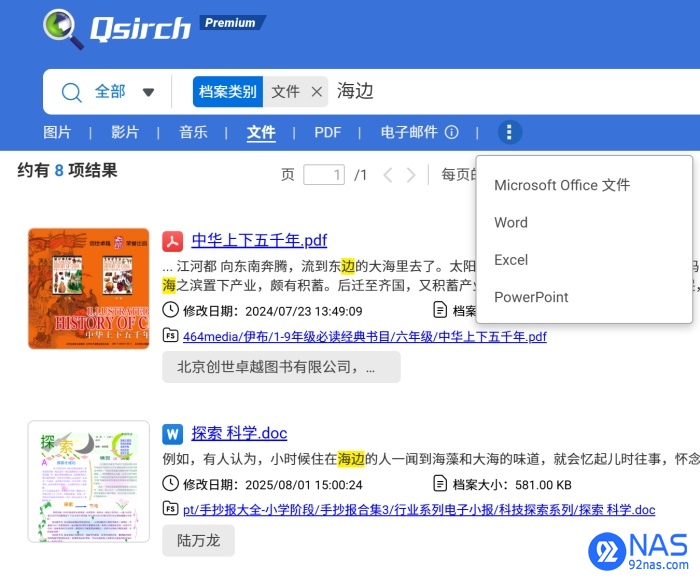Click the 修改日期: 2025/08/01 15:00:24 text
Screen dimensions: 700x580
[273, 485]
